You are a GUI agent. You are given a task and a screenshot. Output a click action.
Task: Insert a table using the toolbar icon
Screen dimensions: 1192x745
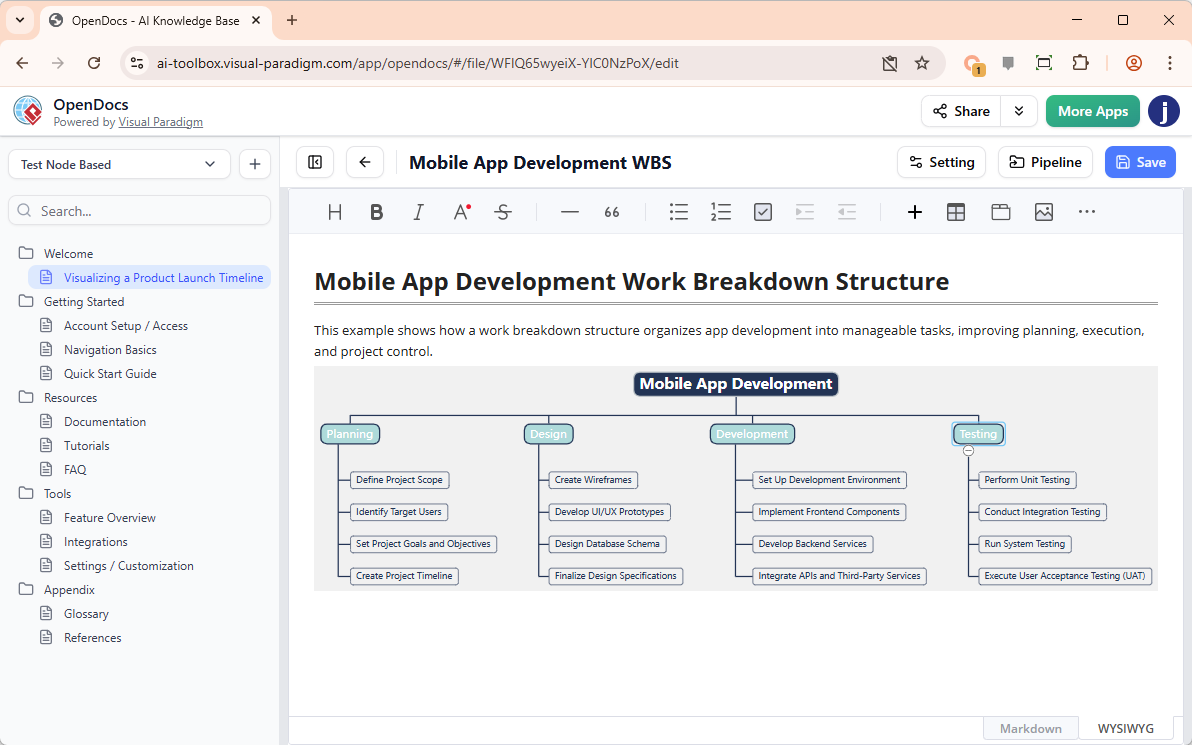tap(956, 212)
